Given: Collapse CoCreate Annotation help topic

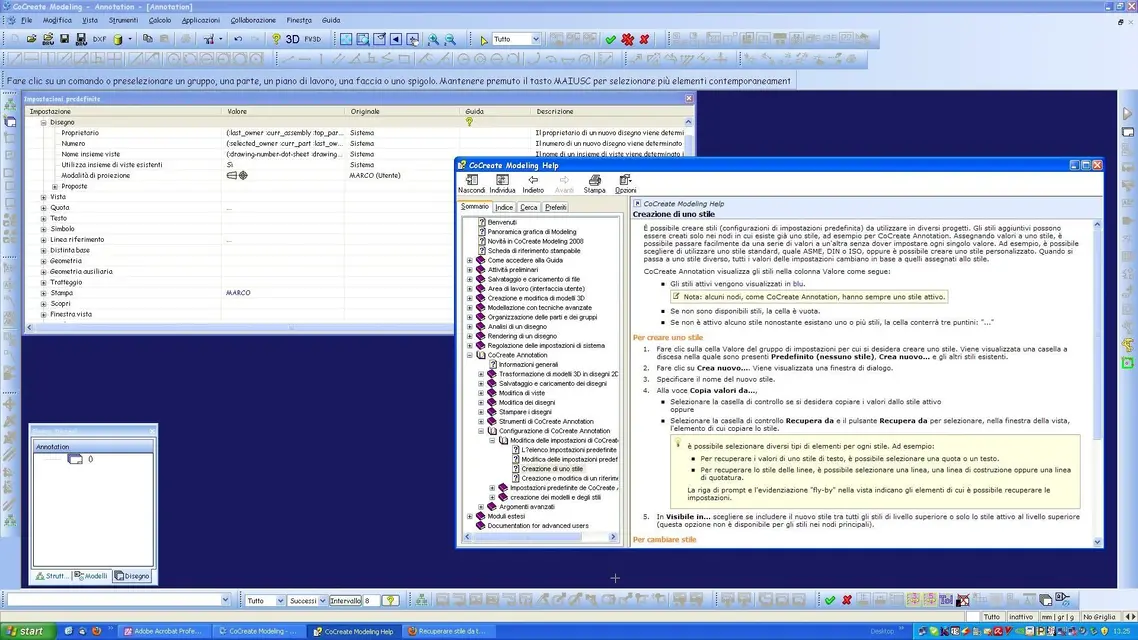Looking at the screenshot, I should point(470,355).
